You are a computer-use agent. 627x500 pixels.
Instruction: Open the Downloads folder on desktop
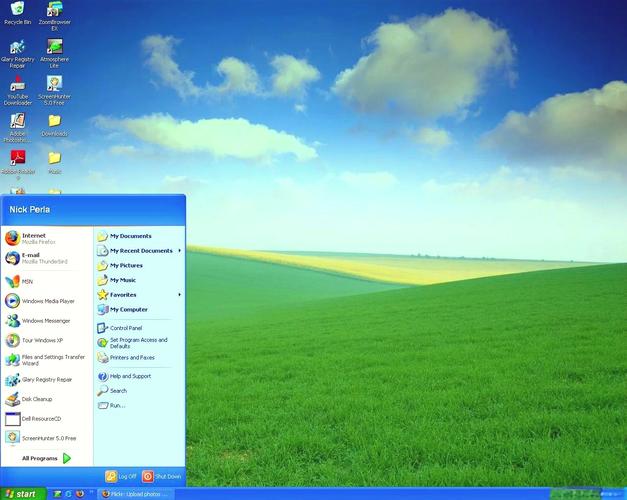tap(54, 122)
